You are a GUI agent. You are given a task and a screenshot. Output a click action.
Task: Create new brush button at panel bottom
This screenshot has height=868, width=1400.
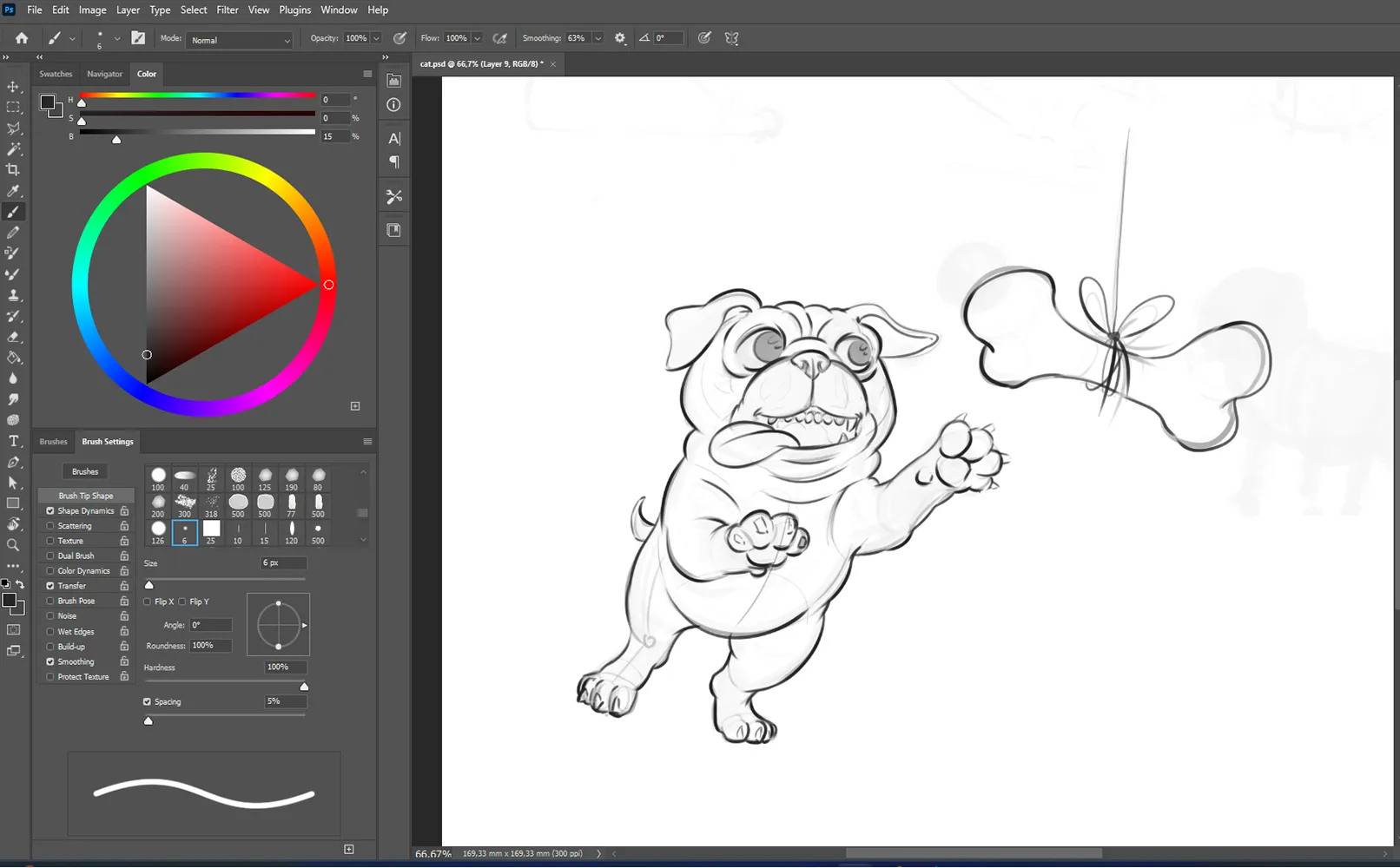(x=349, y=849)
